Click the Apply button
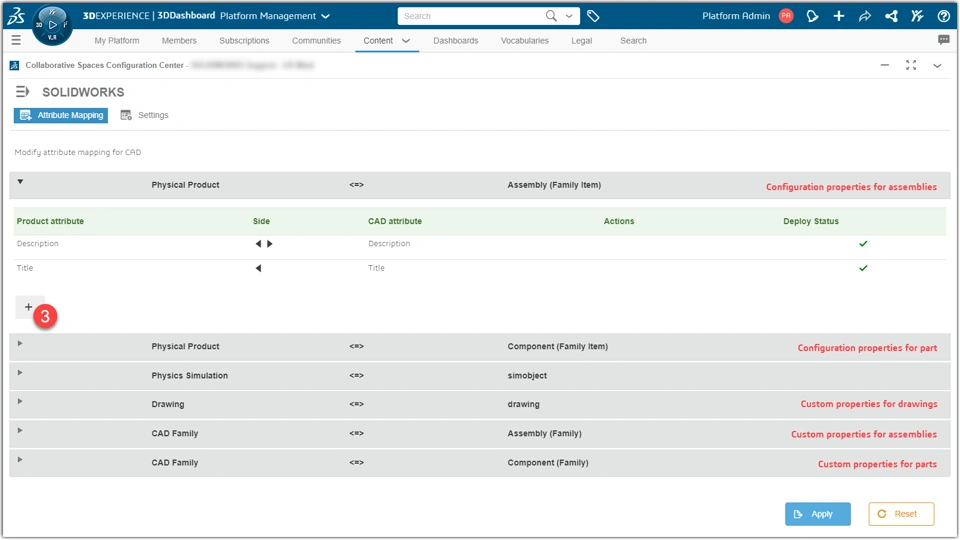960x540 pixels. tap(818, 514)
